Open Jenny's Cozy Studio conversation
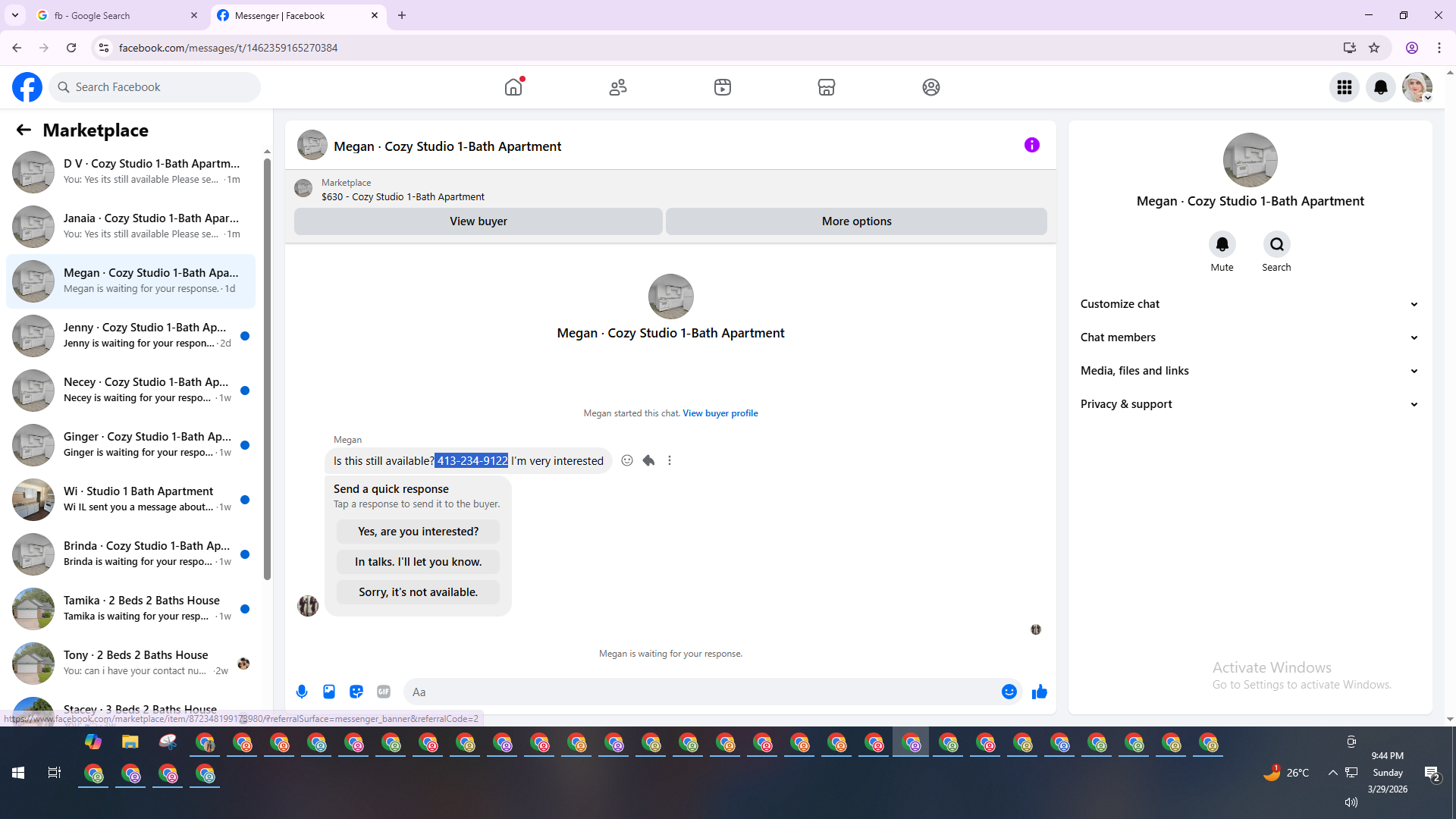 click(131, 335)
